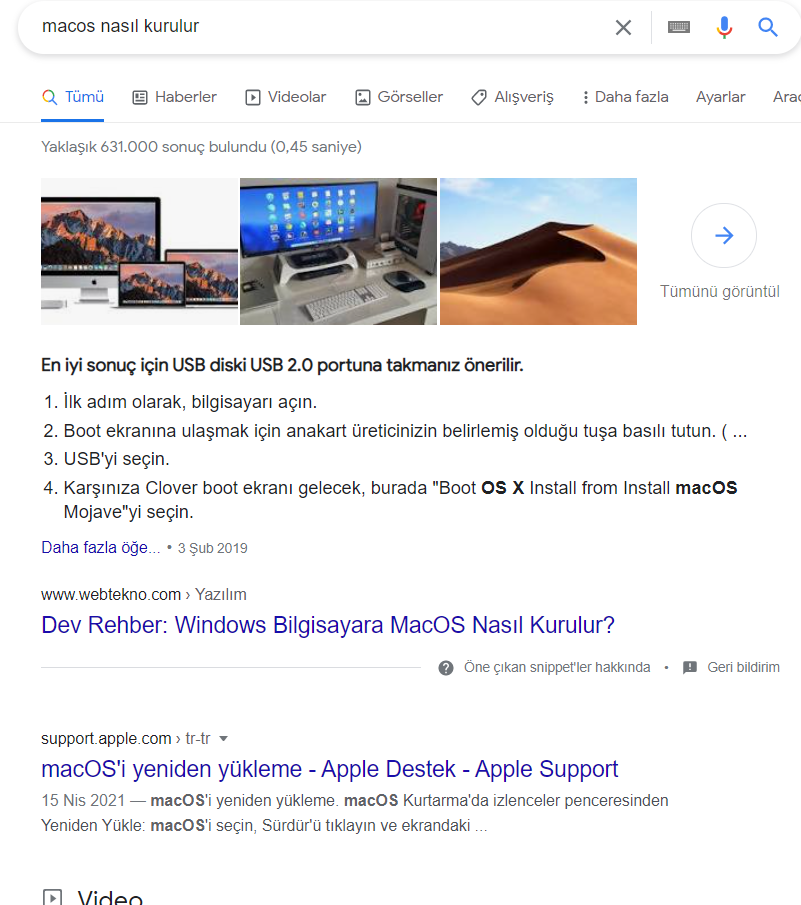The width and height of the screenshot is (801, 905).
Task: Switch to the Haberler tab
Action: pos(175,97)
